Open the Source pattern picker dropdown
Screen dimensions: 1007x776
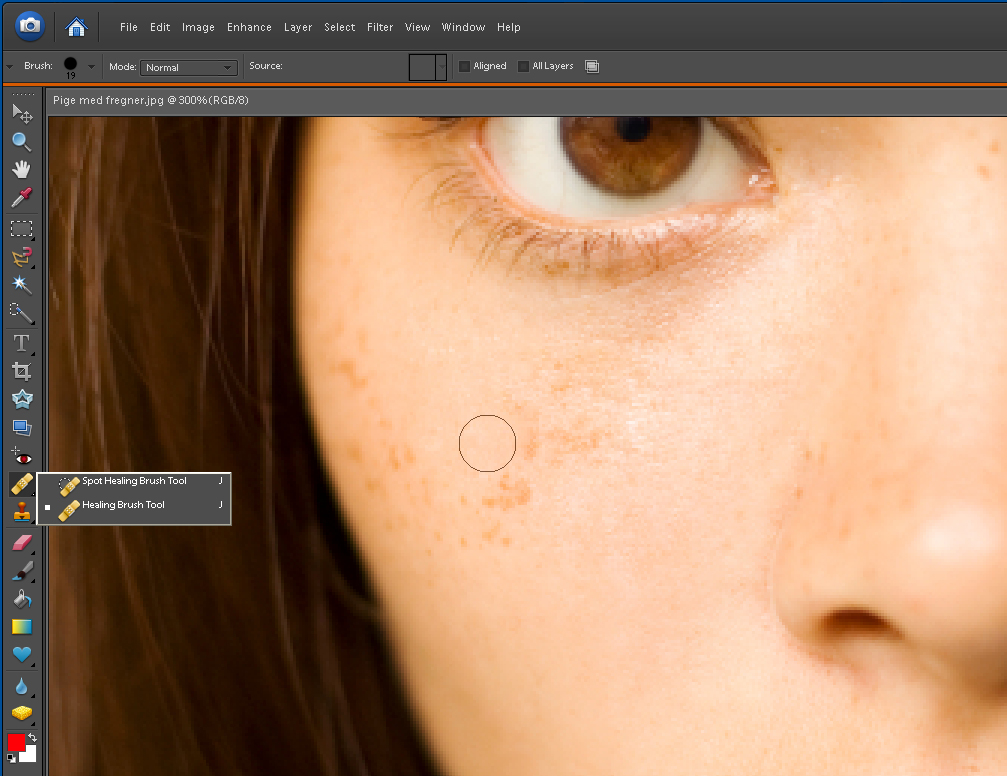click(x=442, y=67)
